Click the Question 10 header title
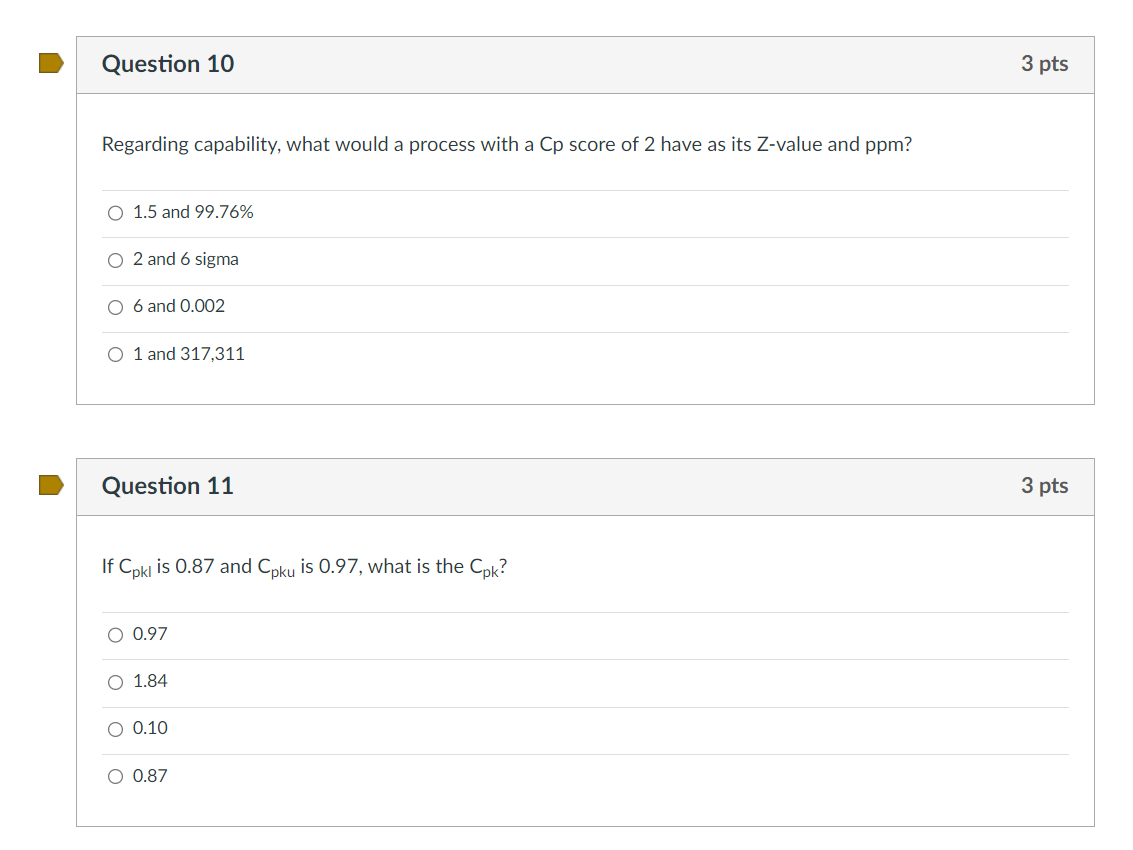The height and width of the screenshot is (850, 1133). 167,64
